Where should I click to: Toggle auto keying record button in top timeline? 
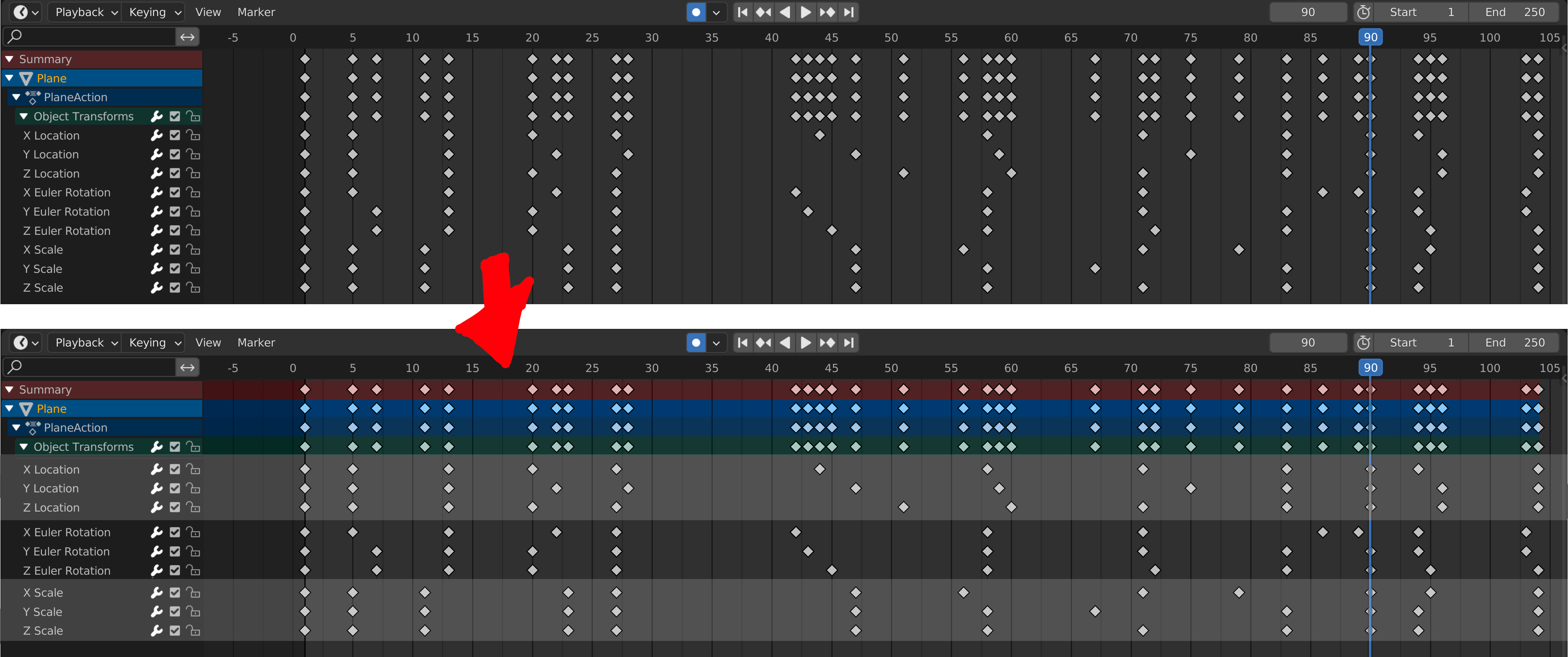point(696,12)
